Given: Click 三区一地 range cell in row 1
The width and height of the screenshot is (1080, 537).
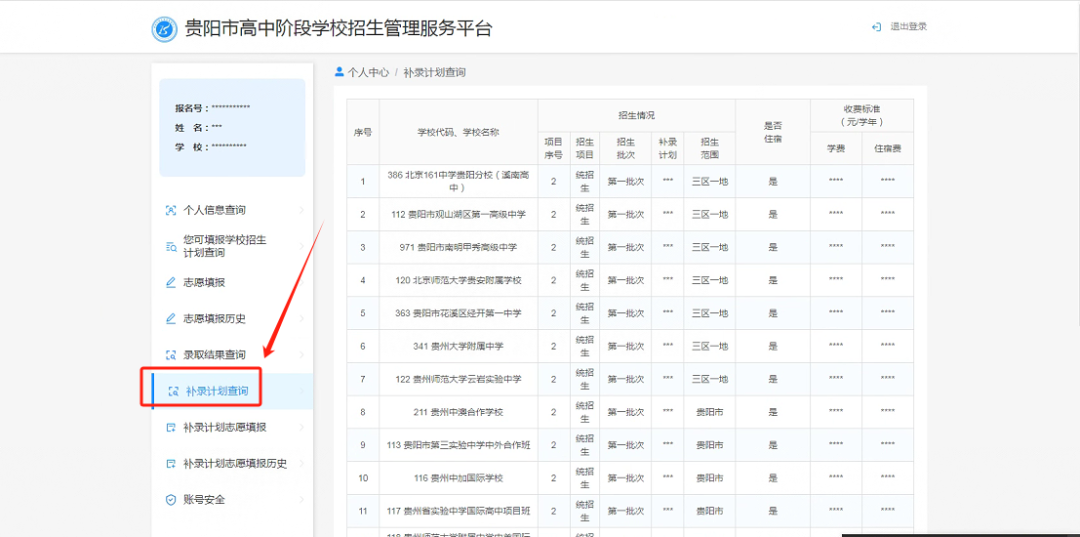Looking at the screenshot, I should coord(710,181).
